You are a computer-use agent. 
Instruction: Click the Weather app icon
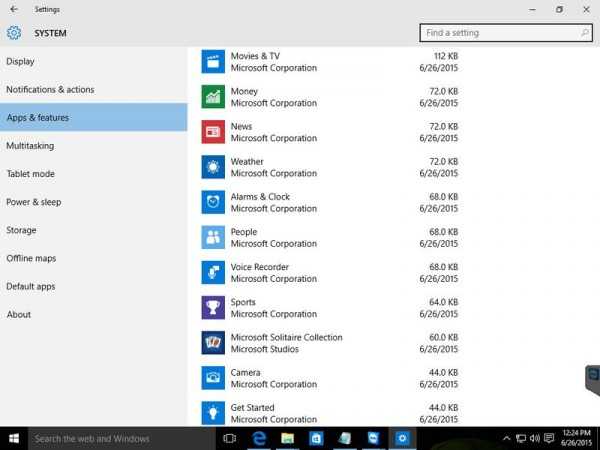[213, 167]
